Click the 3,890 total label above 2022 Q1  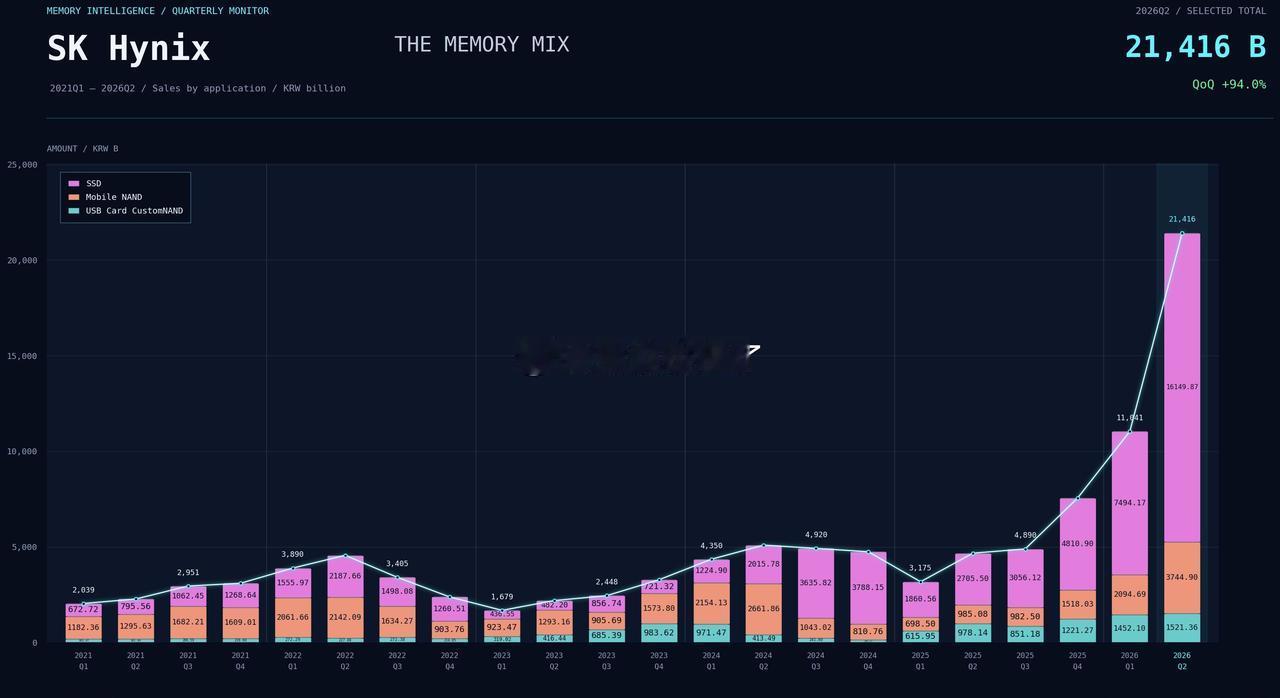pos(292,554)
